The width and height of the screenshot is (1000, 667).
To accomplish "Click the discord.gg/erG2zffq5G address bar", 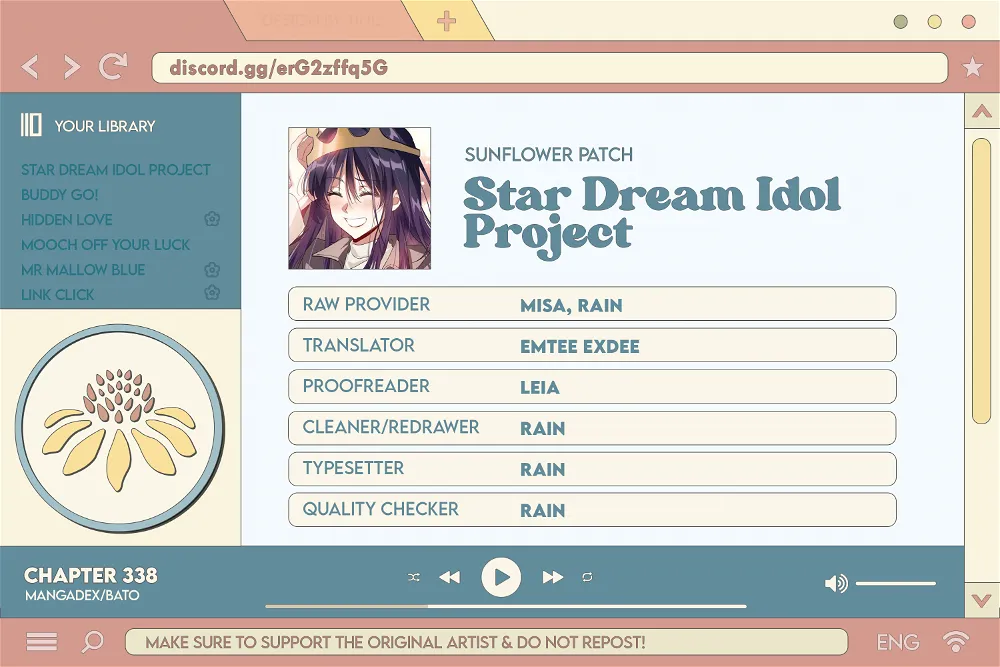I will 550,68.
